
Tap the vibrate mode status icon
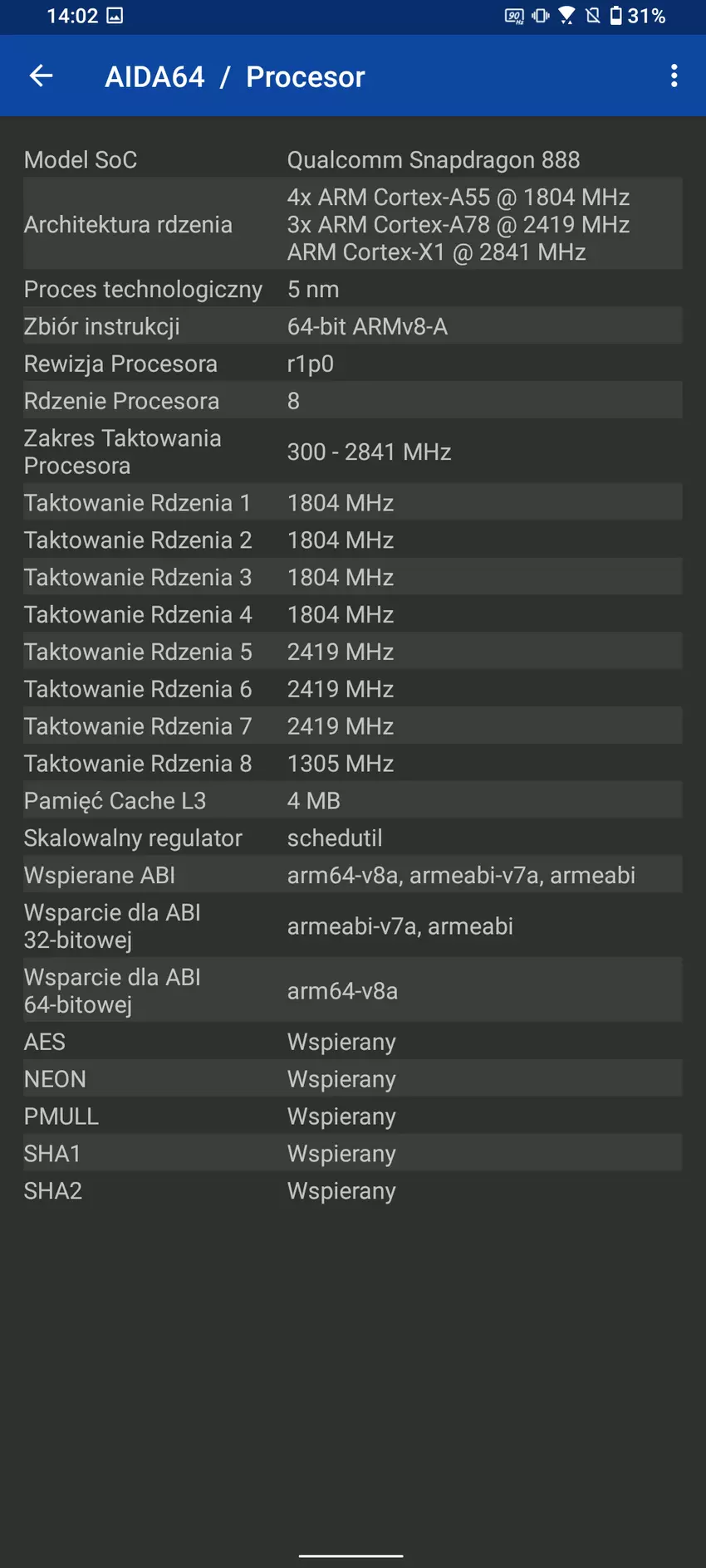[541, 16]
